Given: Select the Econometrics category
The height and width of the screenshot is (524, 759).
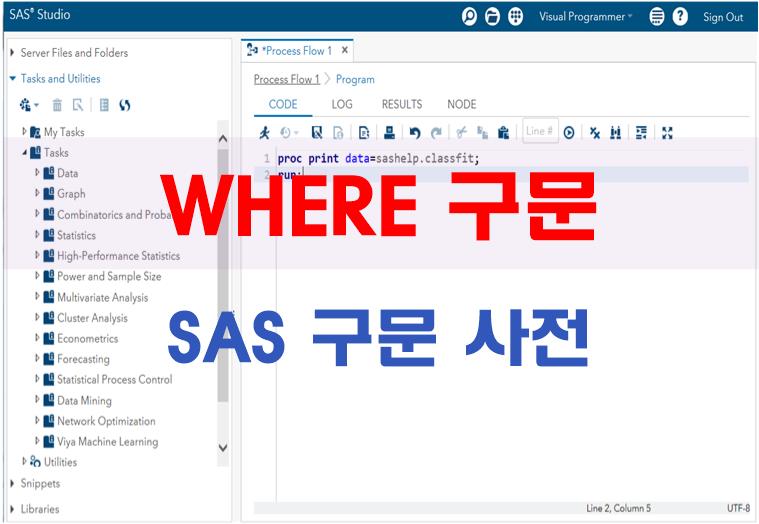Looking at the screenshot, I should pos(87,338).
